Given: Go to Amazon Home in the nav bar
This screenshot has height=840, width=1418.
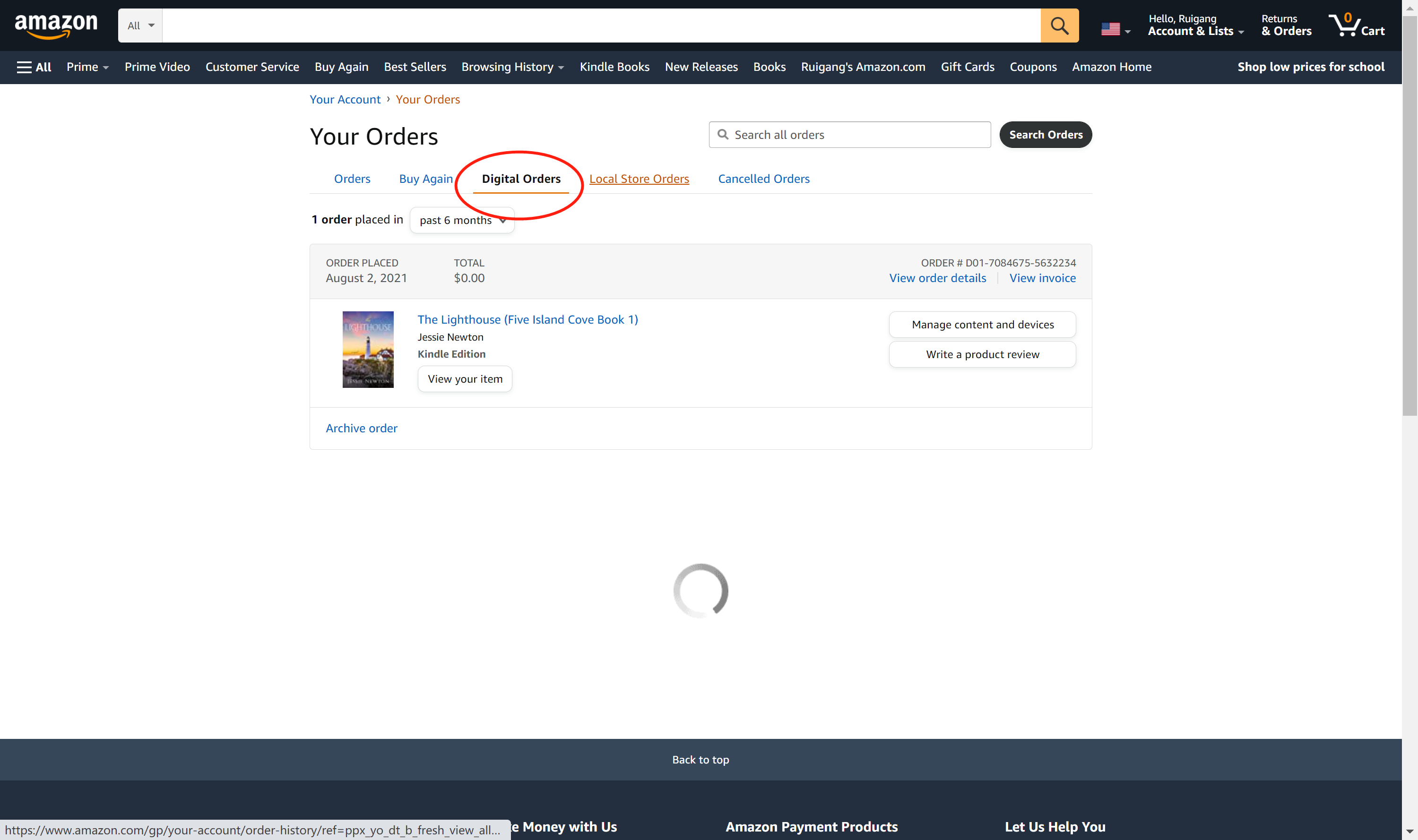Looking at the screenshot, I should pyautogui.click(x=1111, y=68).
